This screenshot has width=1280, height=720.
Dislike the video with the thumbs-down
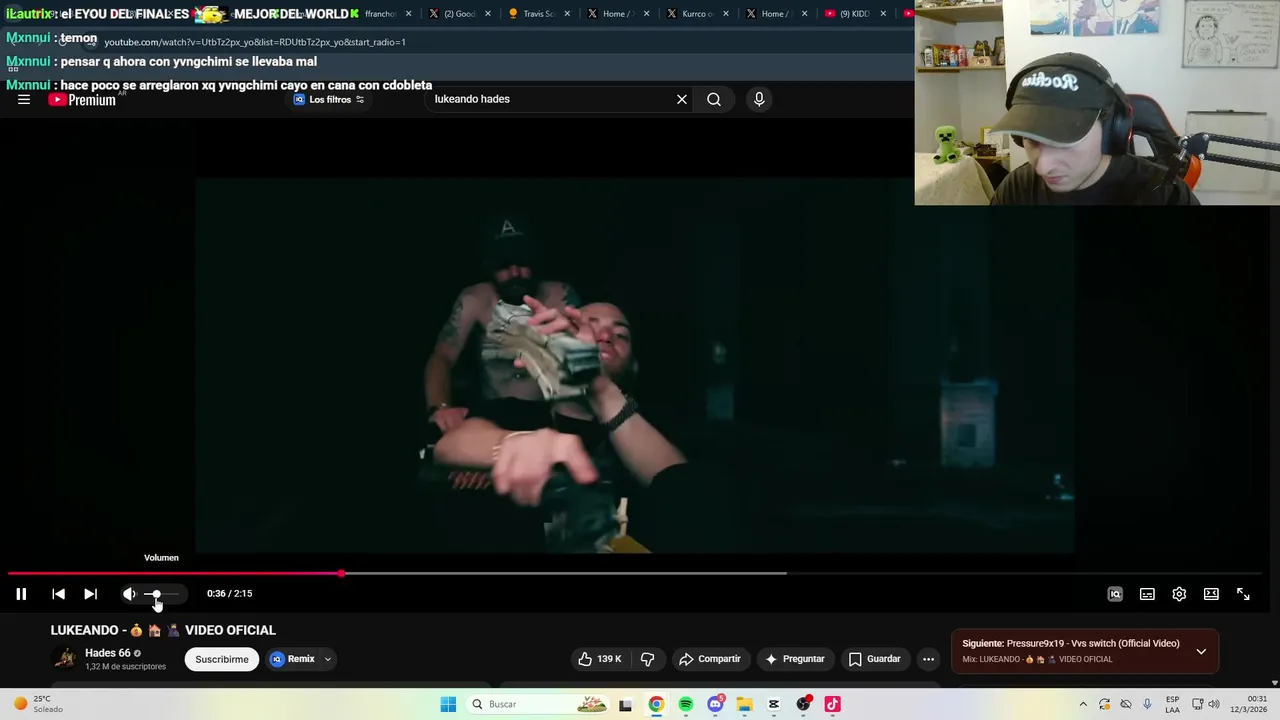coord(648,659)
